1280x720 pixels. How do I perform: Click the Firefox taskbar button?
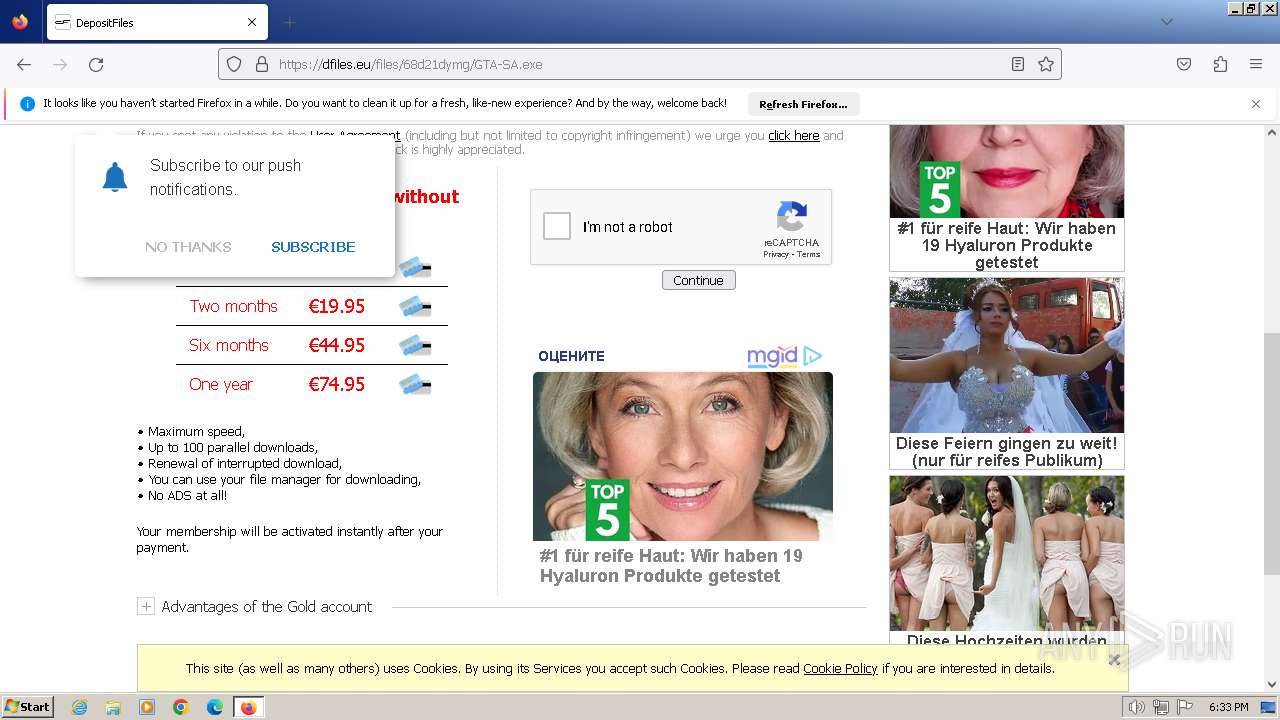[248, 707]
